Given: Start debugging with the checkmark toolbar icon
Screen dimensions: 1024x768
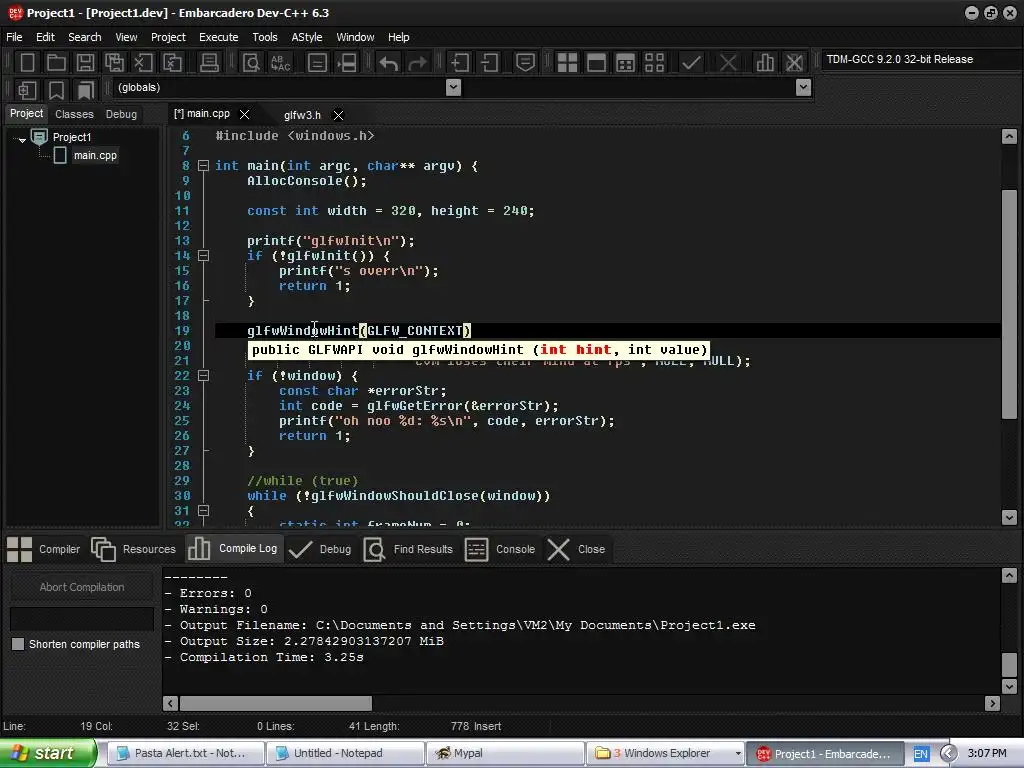Looking at the screenshot, I should click(691, 63).
